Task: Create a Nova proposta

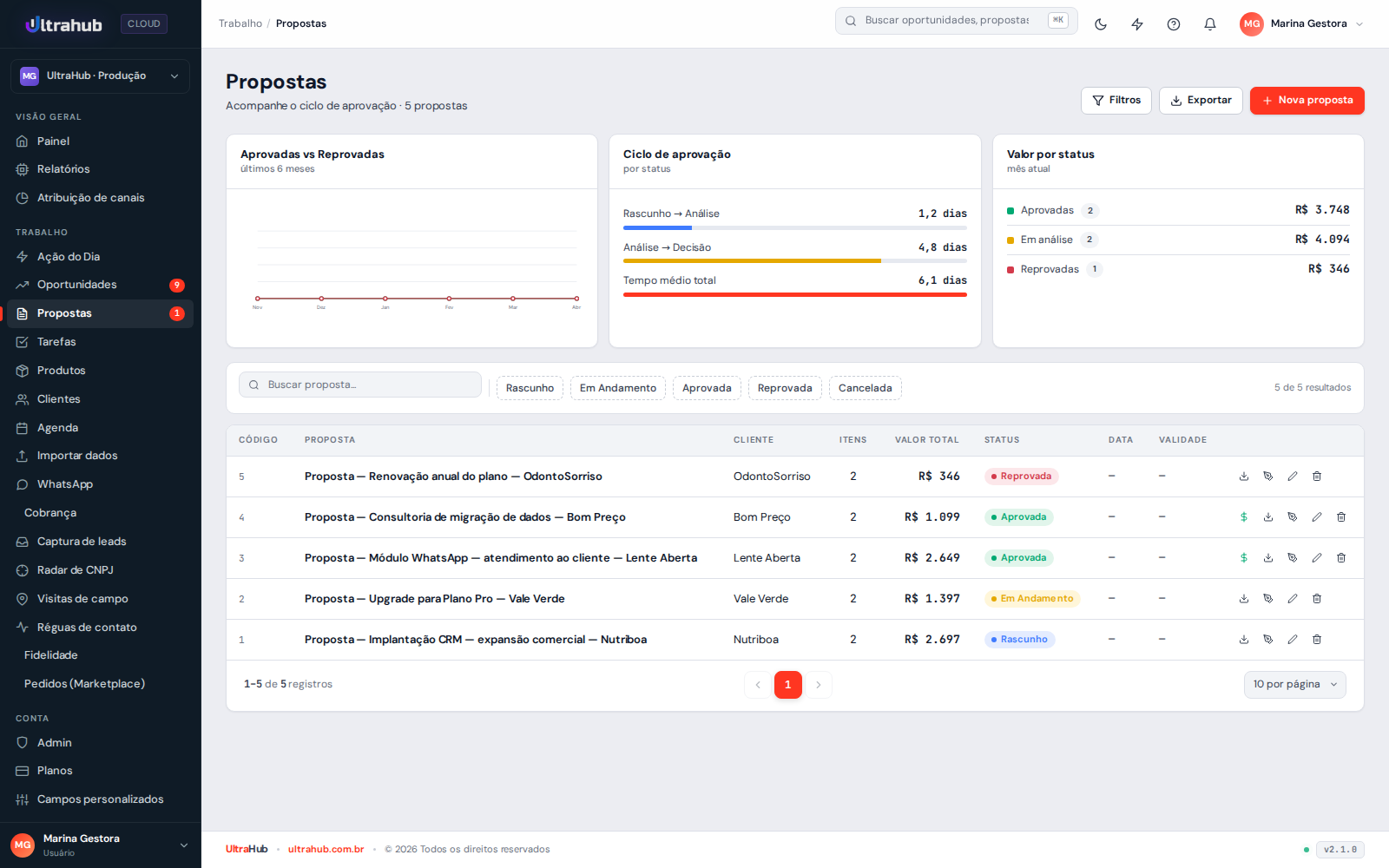Action: [x=1307, y=101]
